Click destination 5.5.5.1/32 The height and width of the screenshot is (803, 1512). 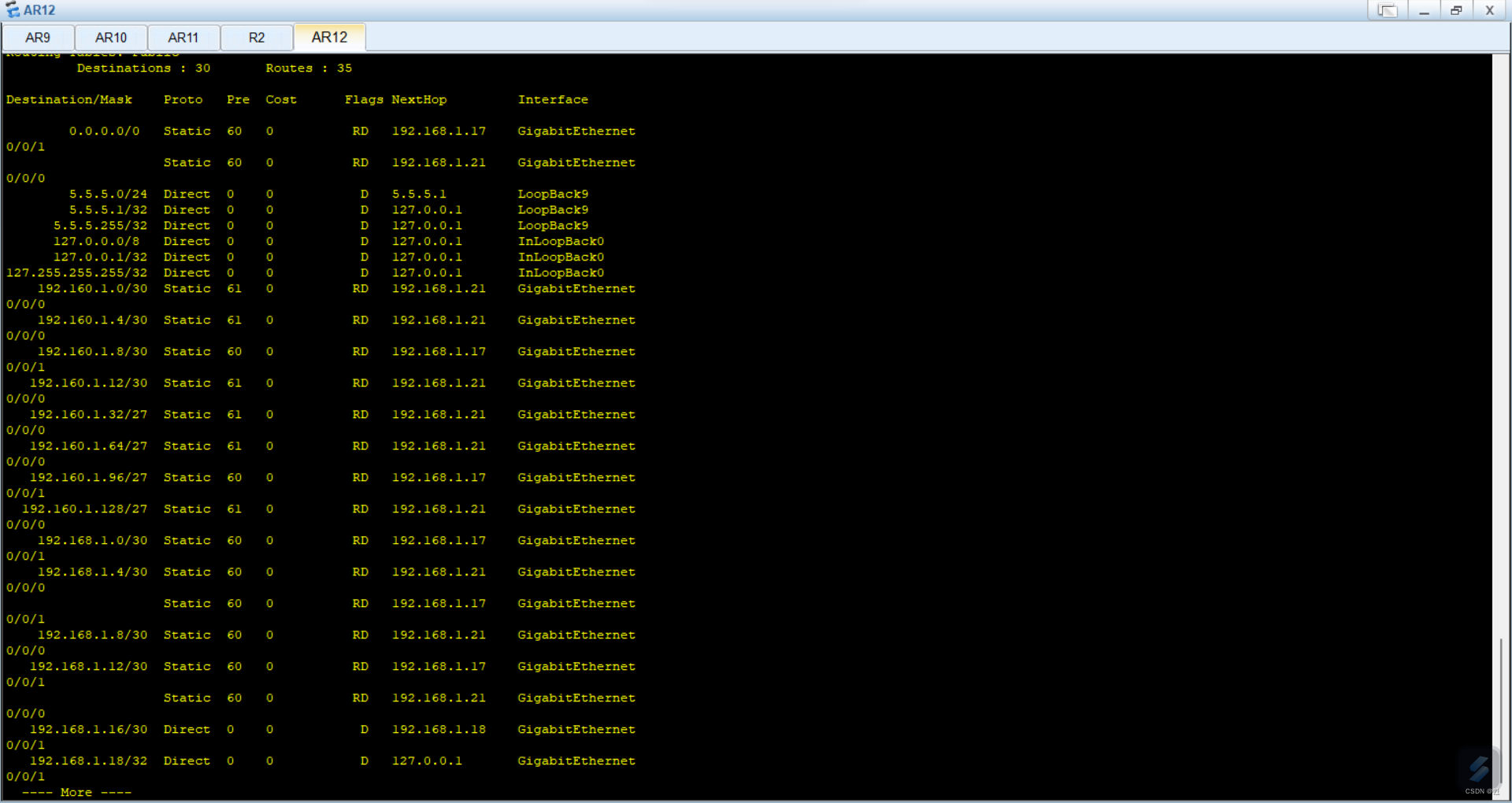coord(108,210)
